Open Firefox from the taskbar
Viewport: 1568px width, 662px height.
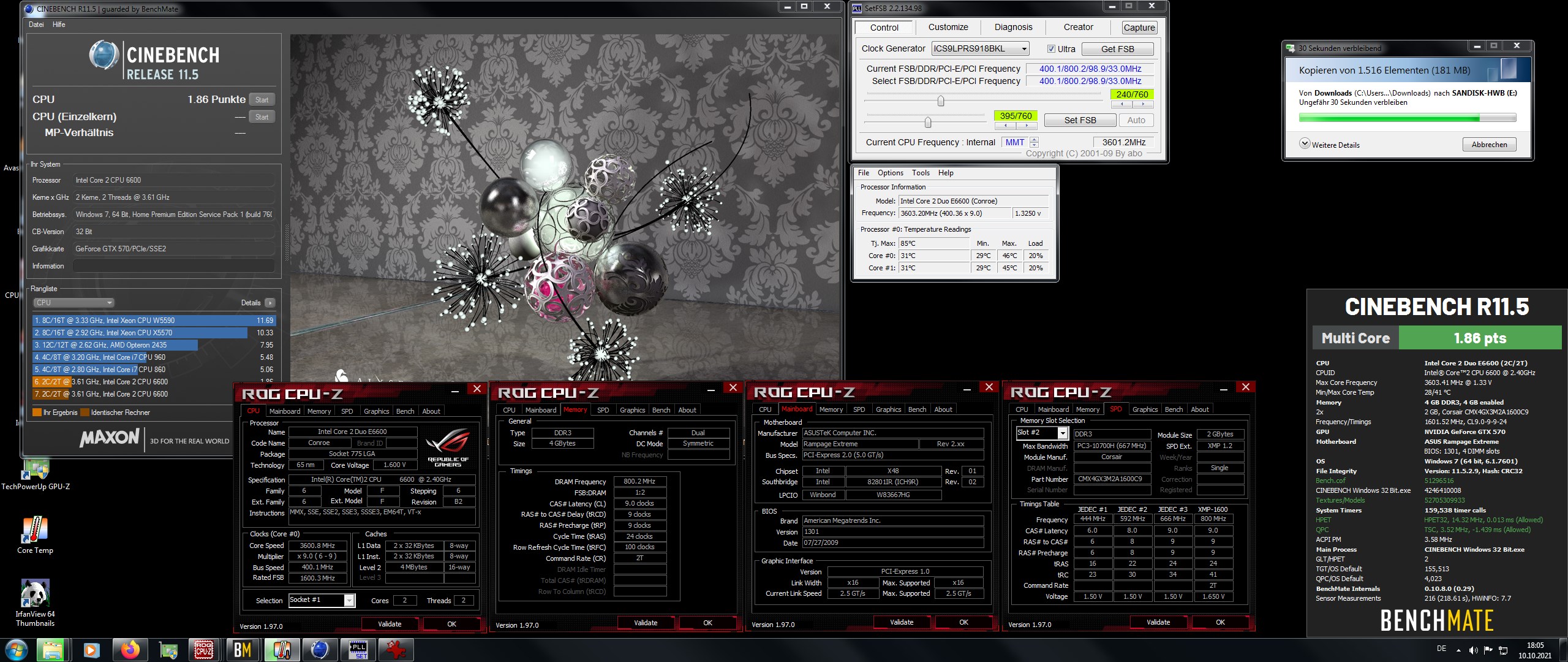coord(130,650)
